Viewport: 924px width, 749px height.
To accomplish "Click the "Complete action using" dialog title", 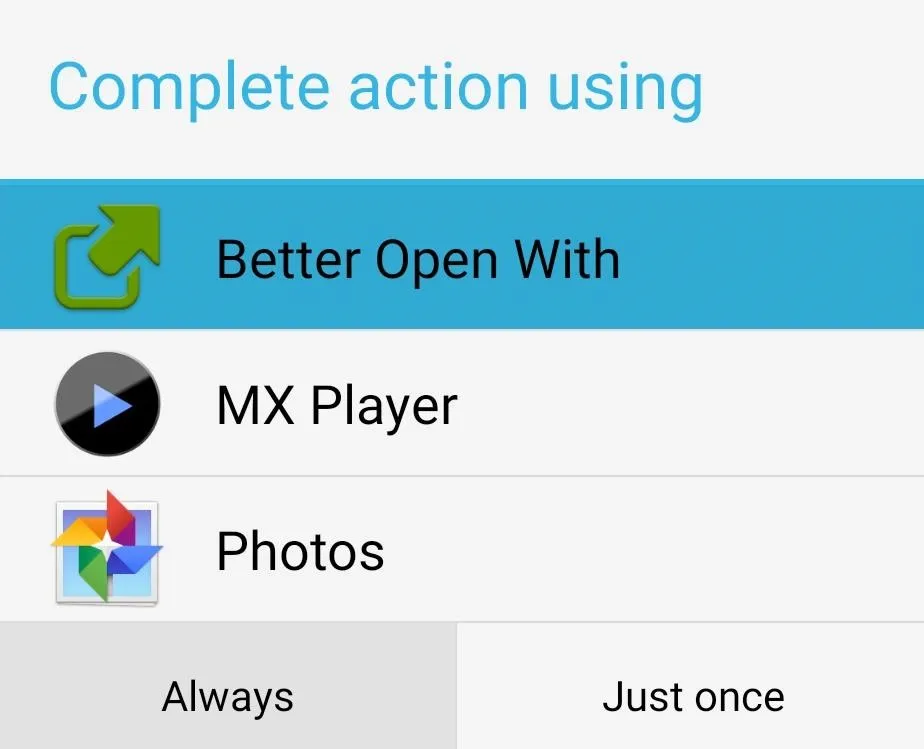I will pyautogui.click(x=376, y=90).
